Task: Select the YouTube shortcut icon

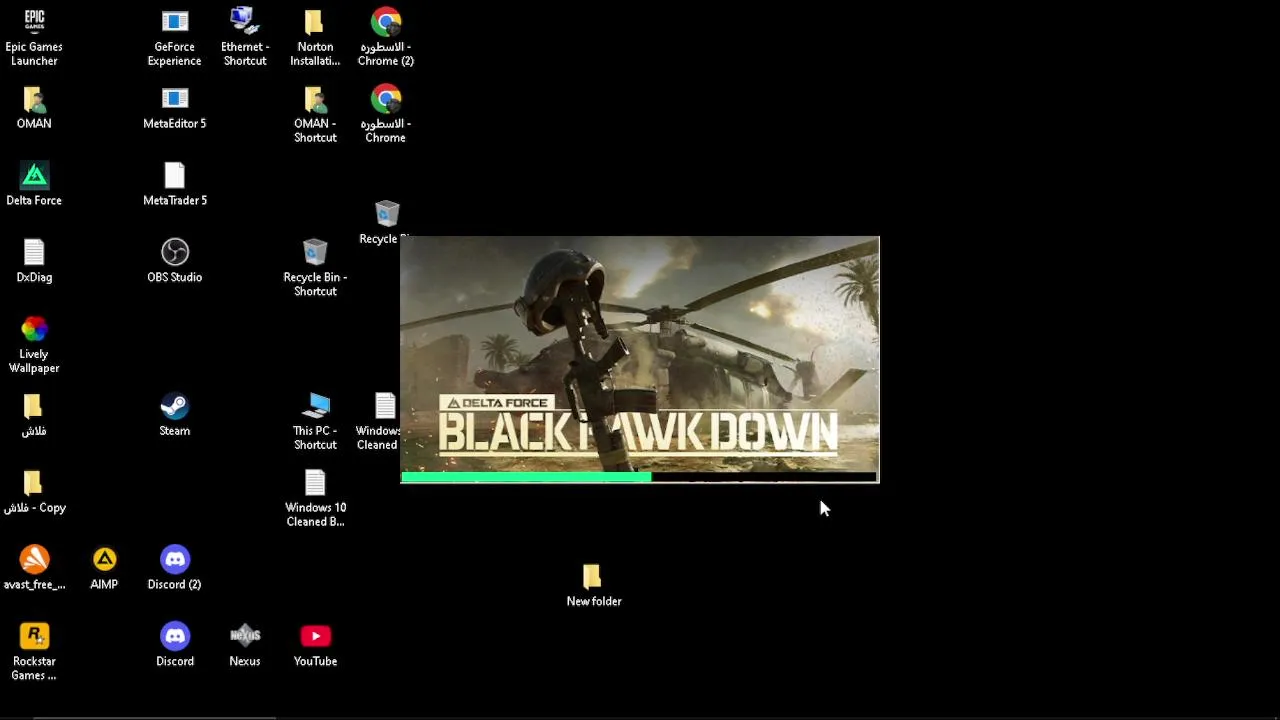Action: click(315, 646)
